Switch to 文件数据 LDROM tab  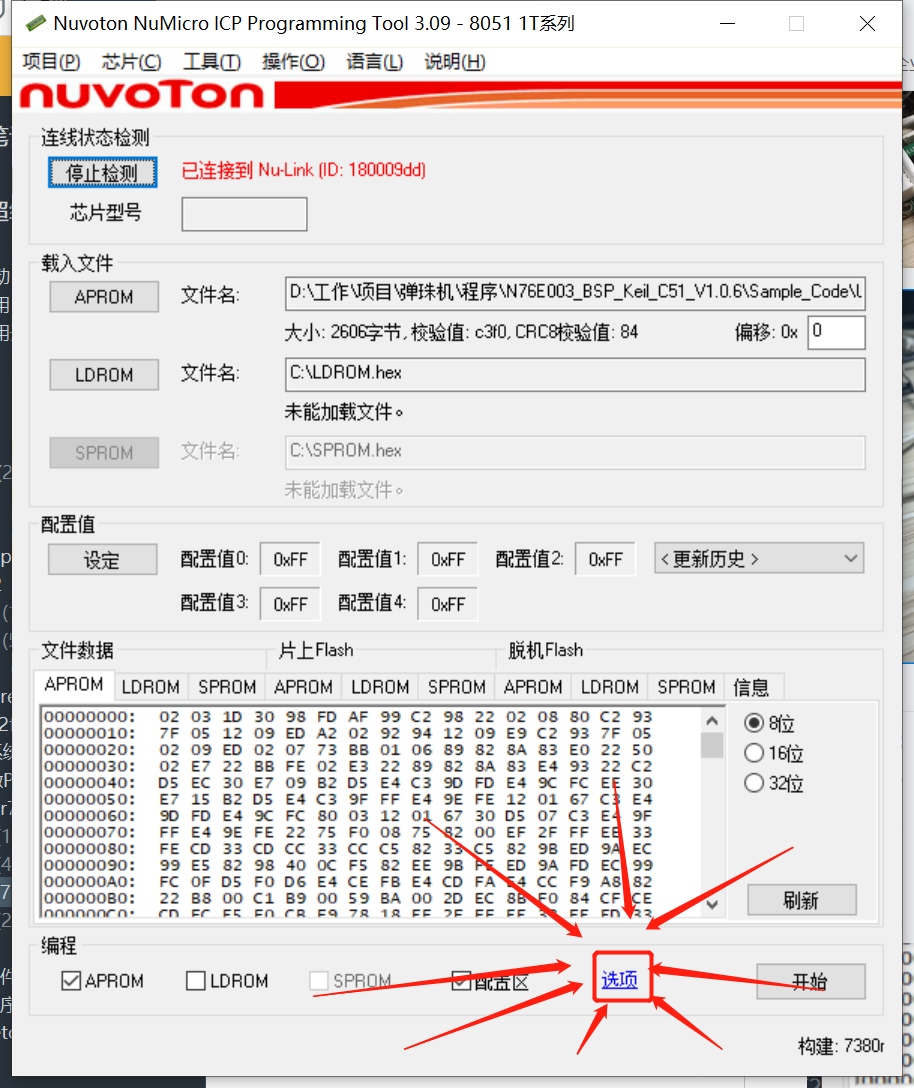tap(151, 687)
